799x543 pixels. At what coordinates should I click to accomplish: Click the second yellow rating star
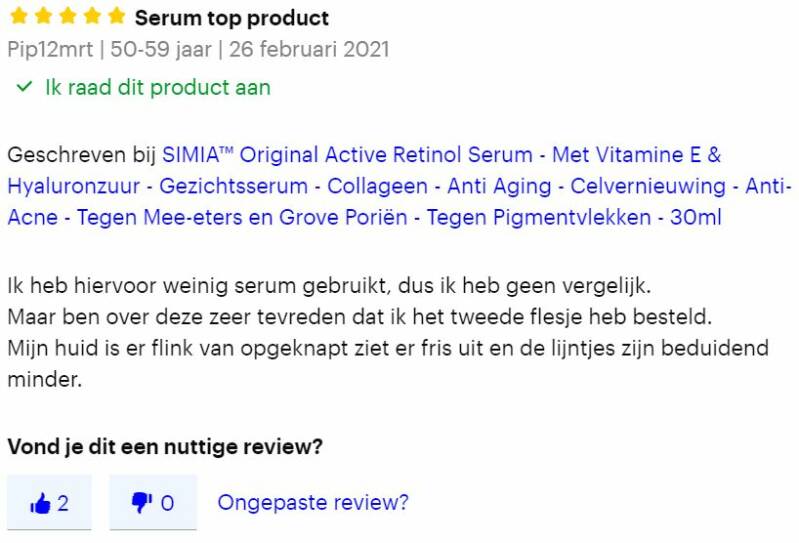click(x=42, y=17)
